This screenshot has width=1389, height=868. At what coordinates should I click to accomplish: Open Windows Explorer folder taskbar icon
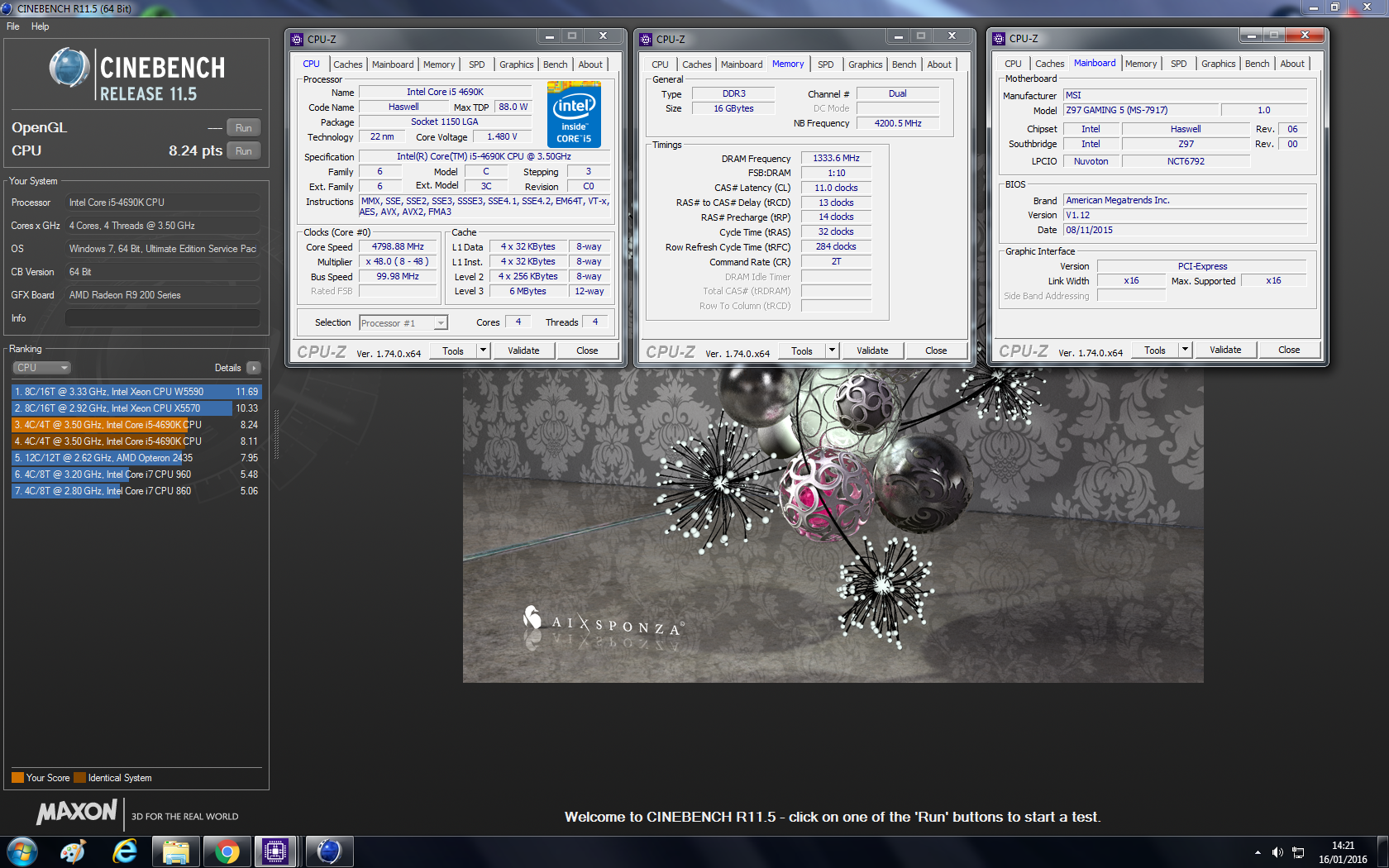(175, 851)
